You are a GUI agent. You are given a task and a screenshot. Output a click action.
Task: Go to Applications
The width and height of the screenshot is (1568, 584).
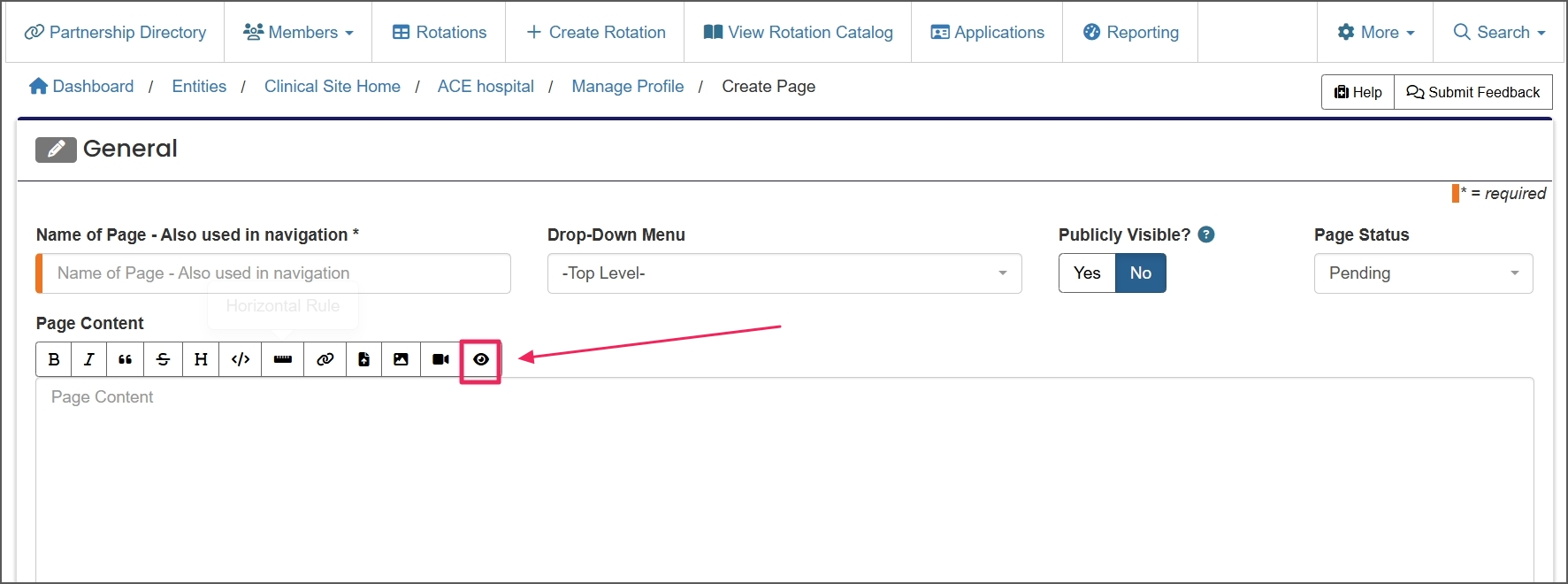987,32
